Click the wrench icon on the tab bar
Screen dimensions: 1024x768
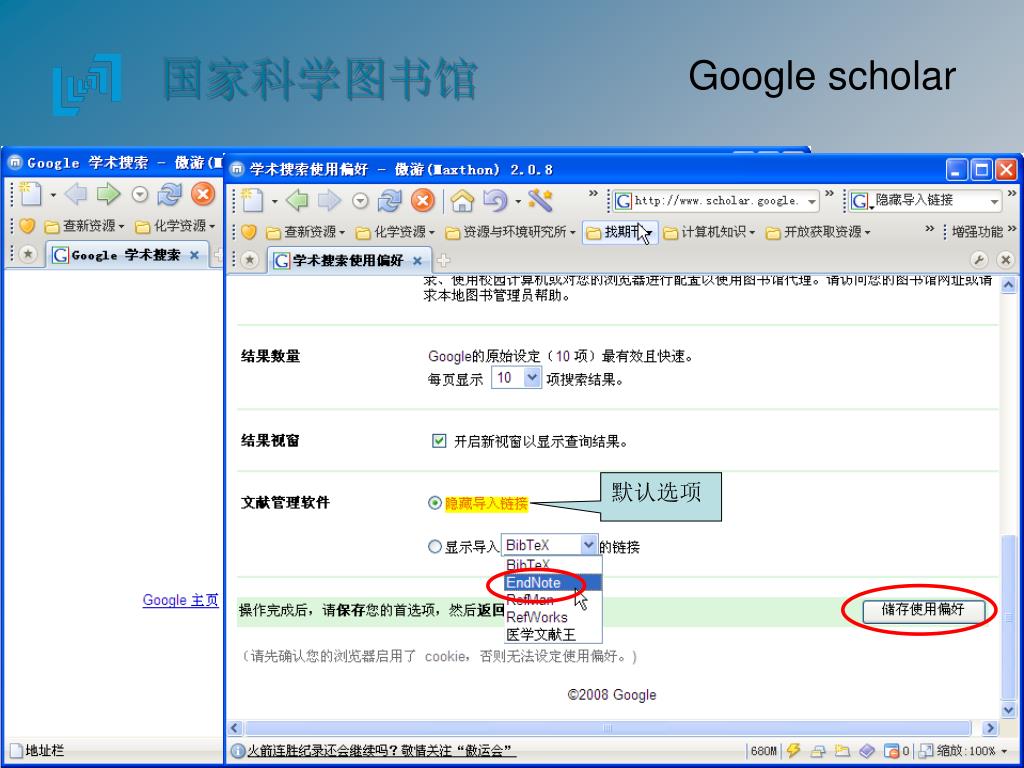979,260
